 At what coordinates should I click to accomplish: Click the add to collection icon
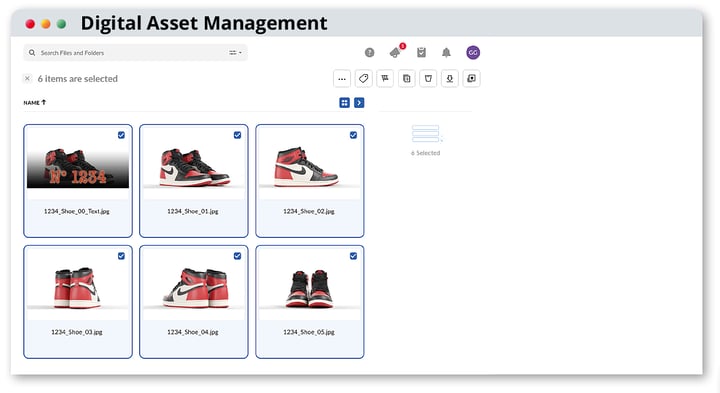(x=471, y=79)
